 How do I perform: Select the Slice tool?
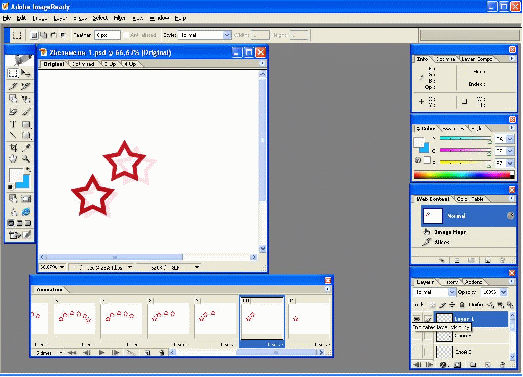13,86
